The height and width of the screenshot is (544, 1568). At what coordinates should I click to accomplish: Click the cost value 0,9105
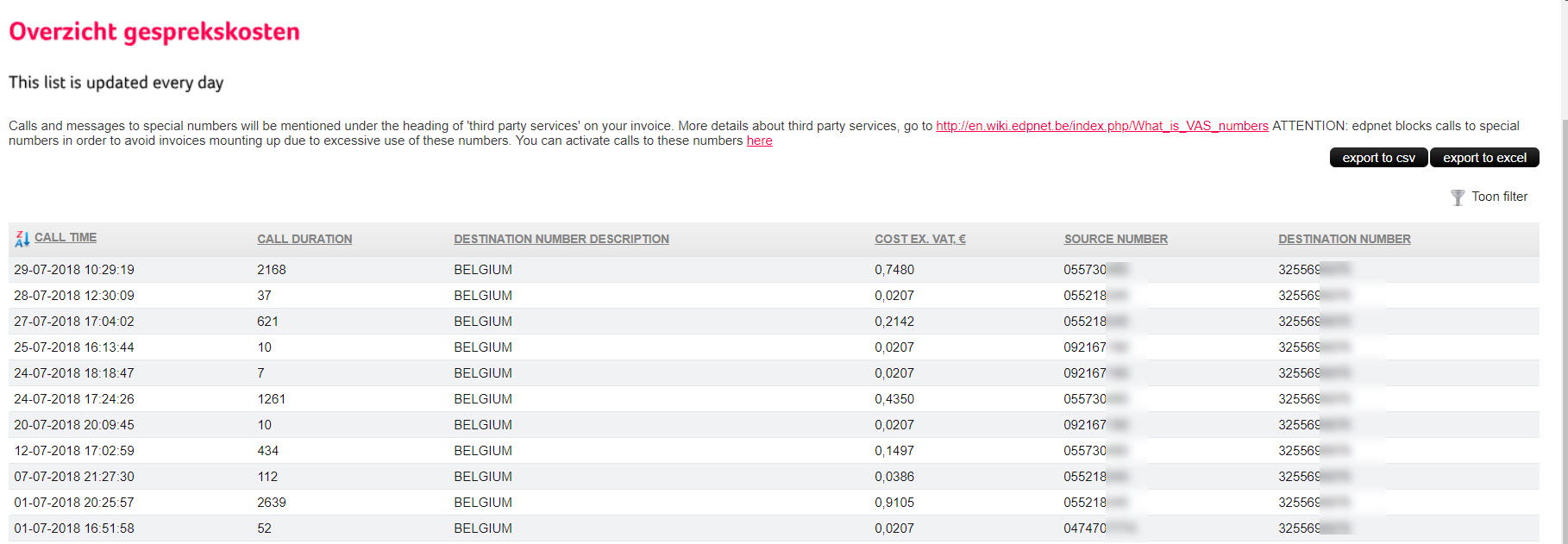click(894, 503)
